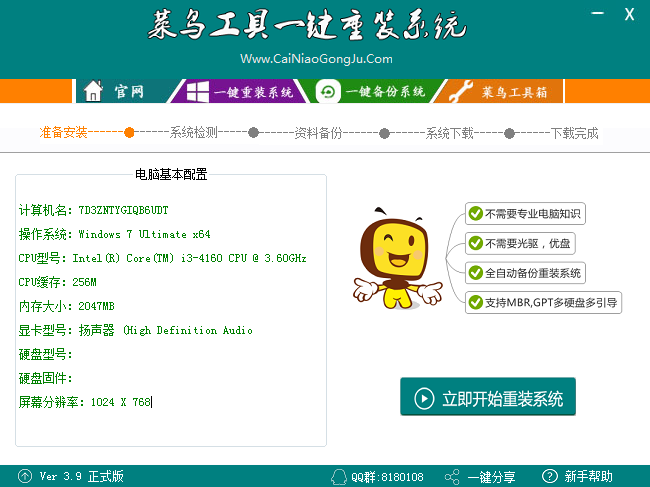Click the checkmark beside 全自动备份重装系统
The width and height of the screenshot is (650, 487).
[x=474, y=273]
